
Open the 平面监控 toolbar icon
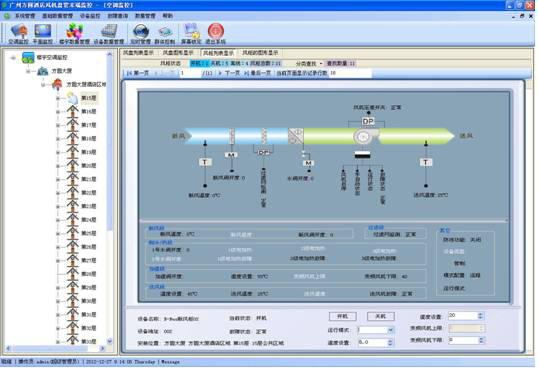point(43,31)
